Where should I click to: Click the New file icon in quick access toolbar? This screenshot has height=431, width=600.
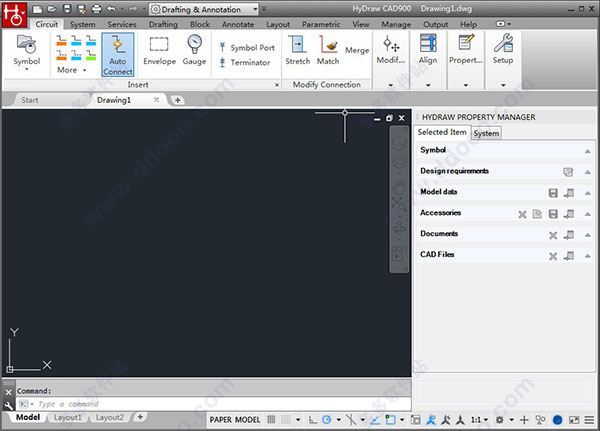click(x=38, y=9)
